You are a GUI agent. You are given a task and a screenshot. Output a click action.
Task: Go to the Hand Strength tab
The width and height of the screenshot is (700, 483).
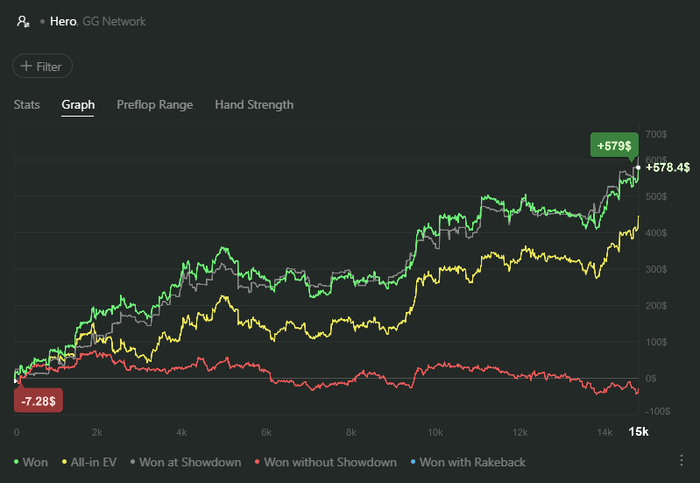point(254,104)
